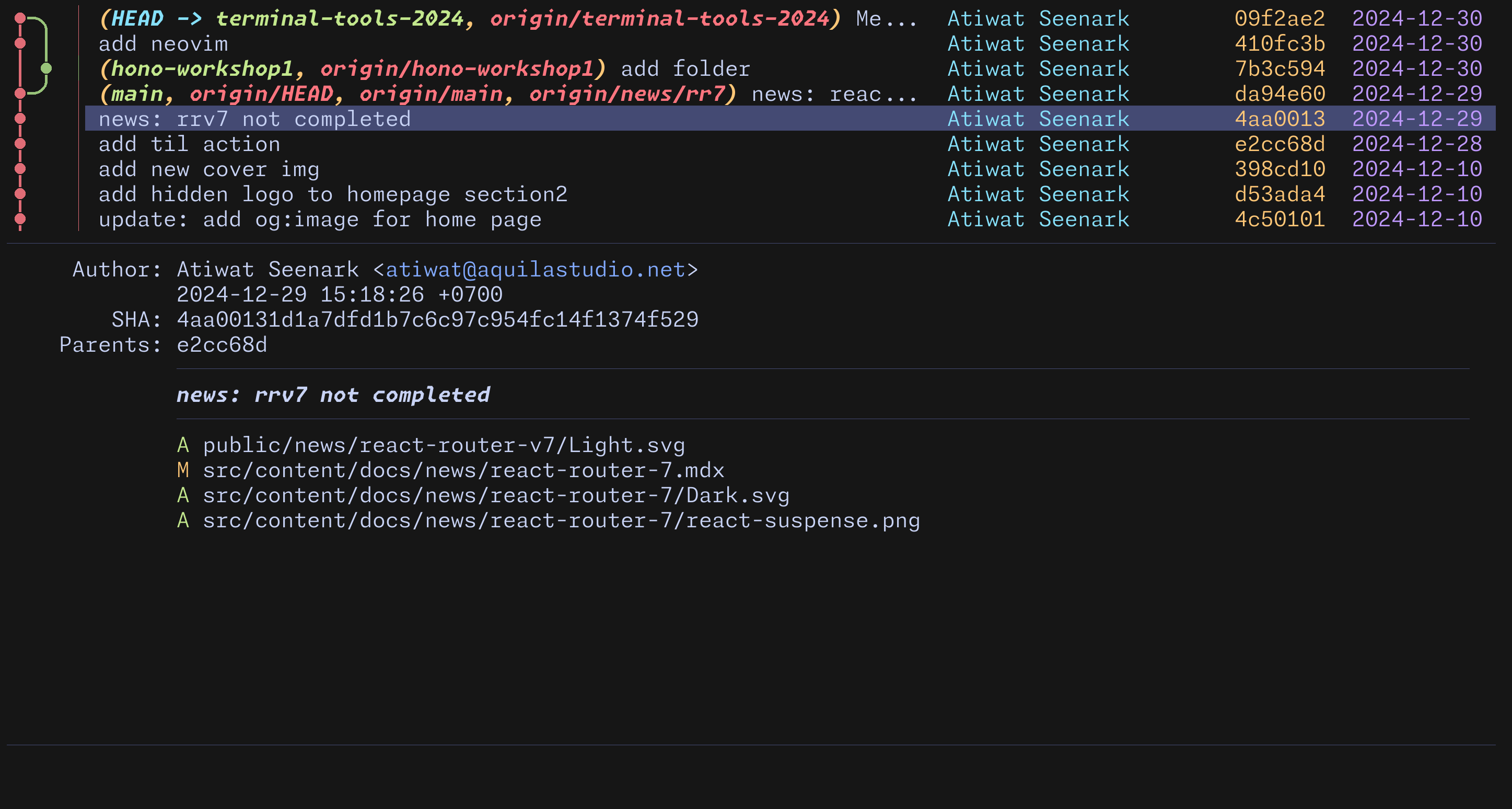Click graph node for hidden logo commit
The image size is (1512, 809).
point(20,194)
